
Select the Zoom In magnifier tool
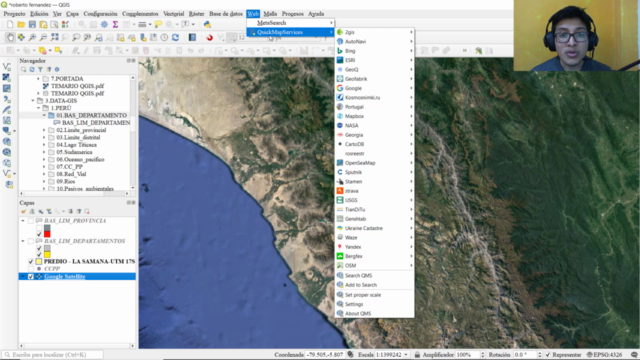(x=32, y=38)
